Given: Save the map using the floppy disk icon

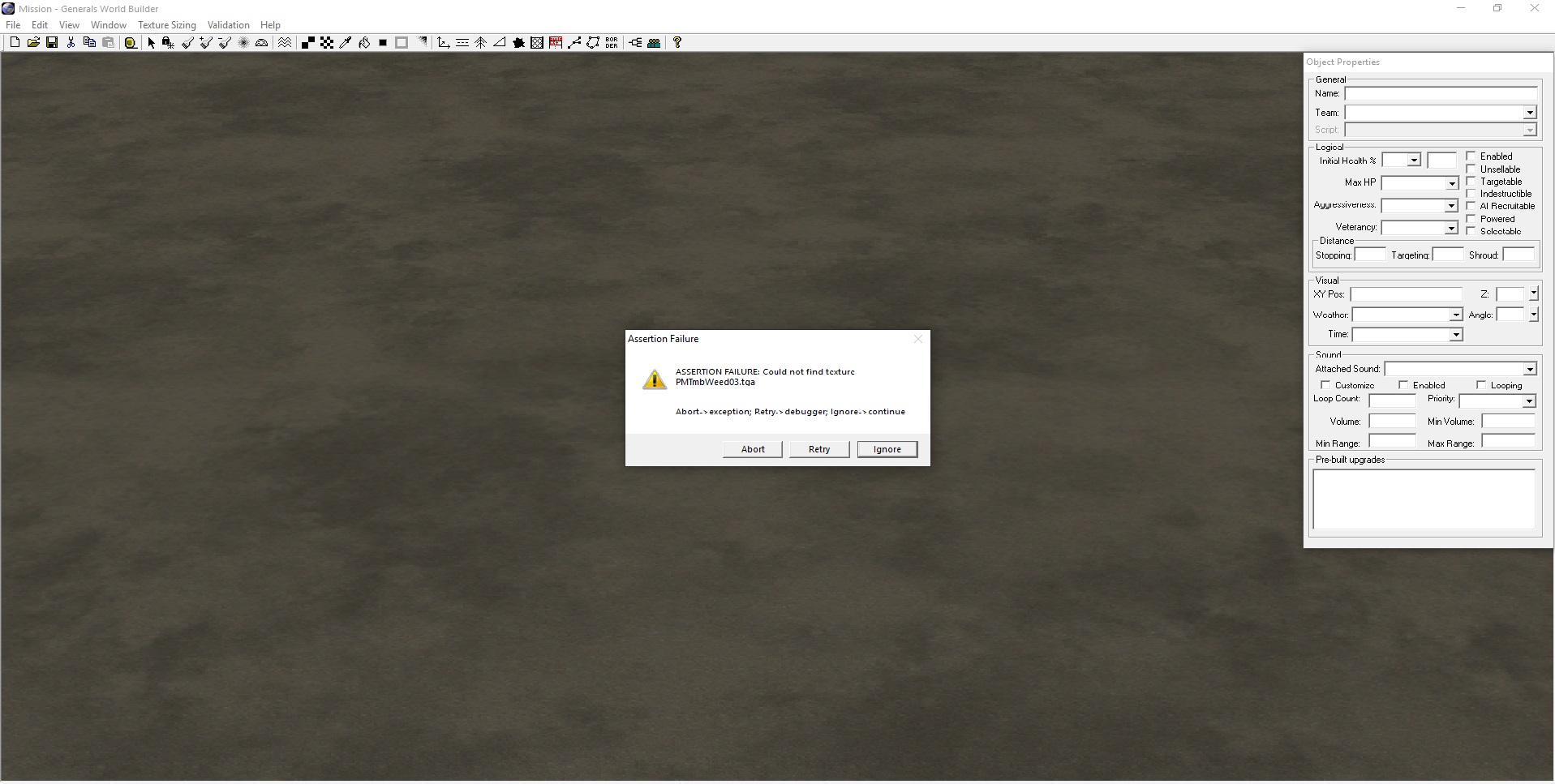Looking at the screenshot, I should tap(52, 43).
